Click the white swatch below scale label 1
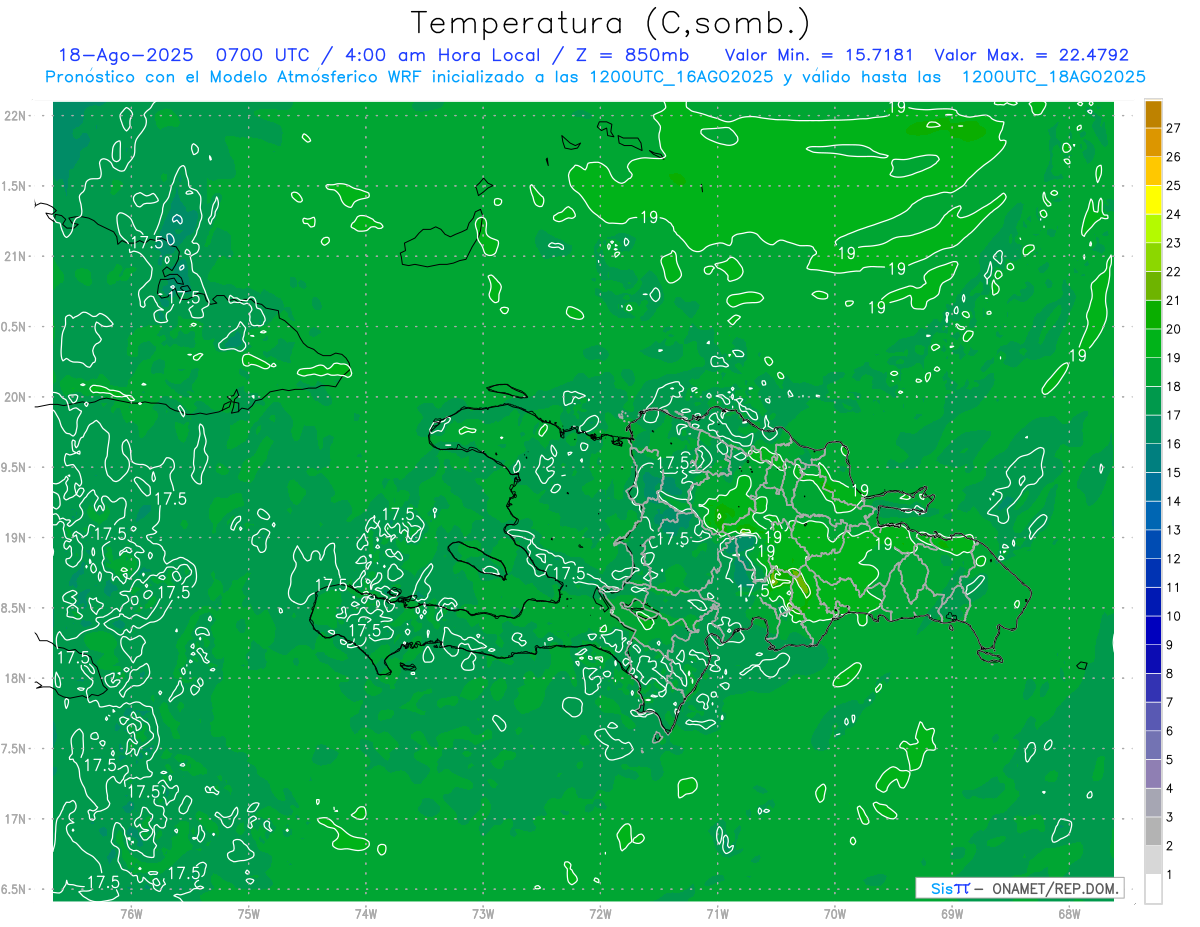Image resolution: width=1200 pixels, height=927 pixels. pos(1153,889)
